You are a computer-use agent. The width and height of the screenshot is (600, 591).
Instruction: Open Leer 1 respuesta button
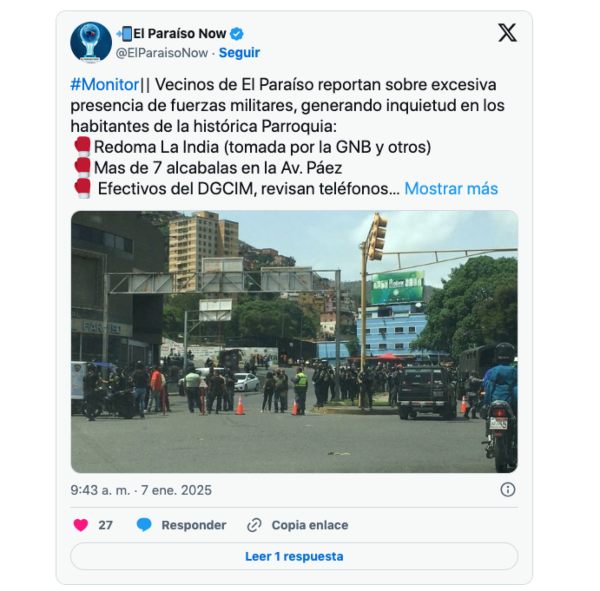294,556
